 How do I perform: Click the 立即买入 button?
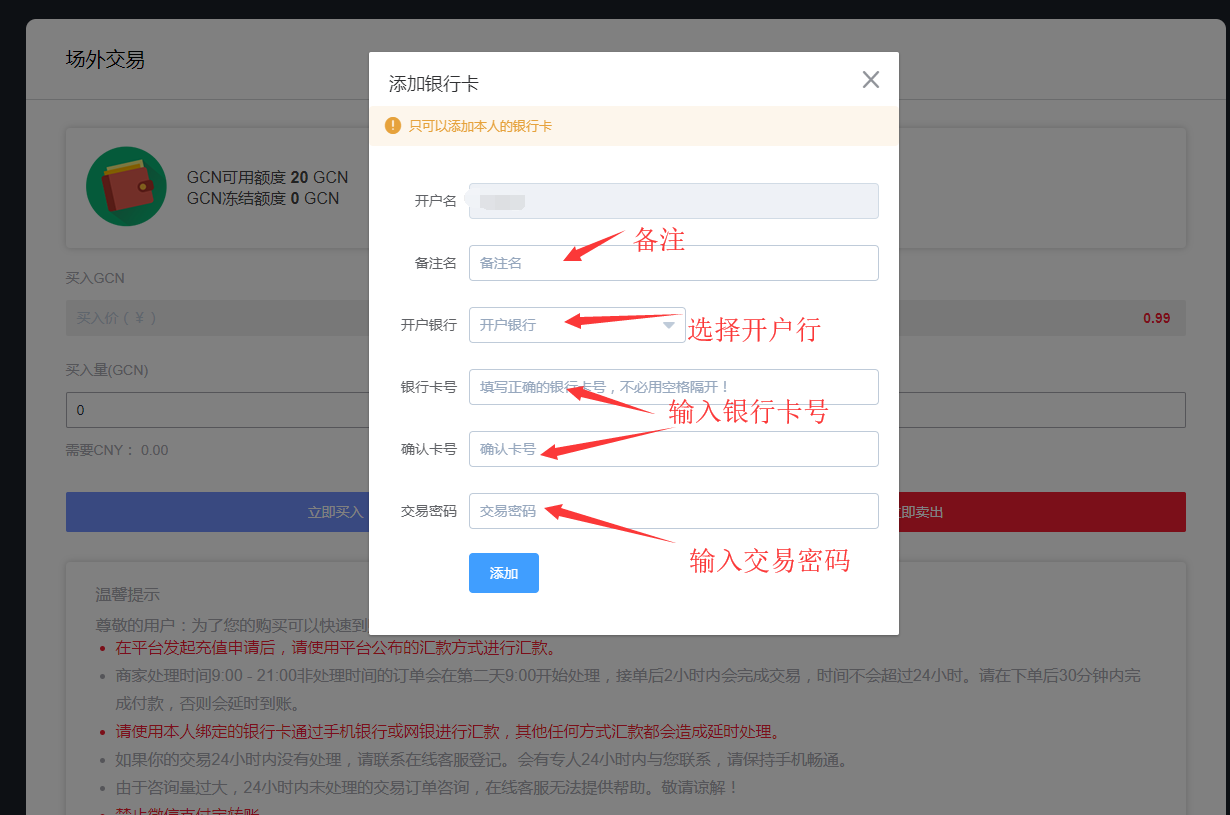[217, 512]
